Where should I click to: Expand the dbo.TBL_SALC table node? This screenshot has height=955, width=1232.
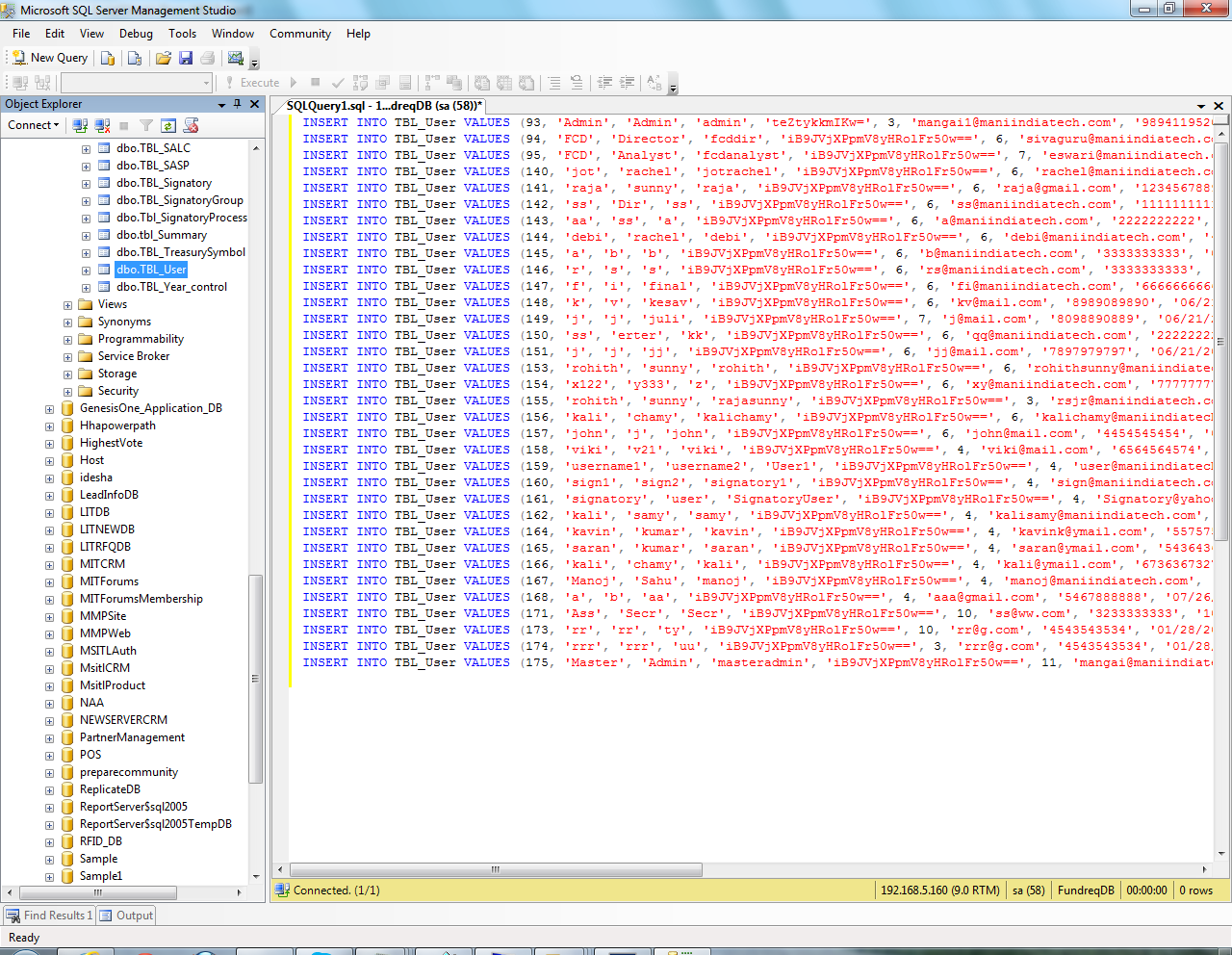pos(86,149)
